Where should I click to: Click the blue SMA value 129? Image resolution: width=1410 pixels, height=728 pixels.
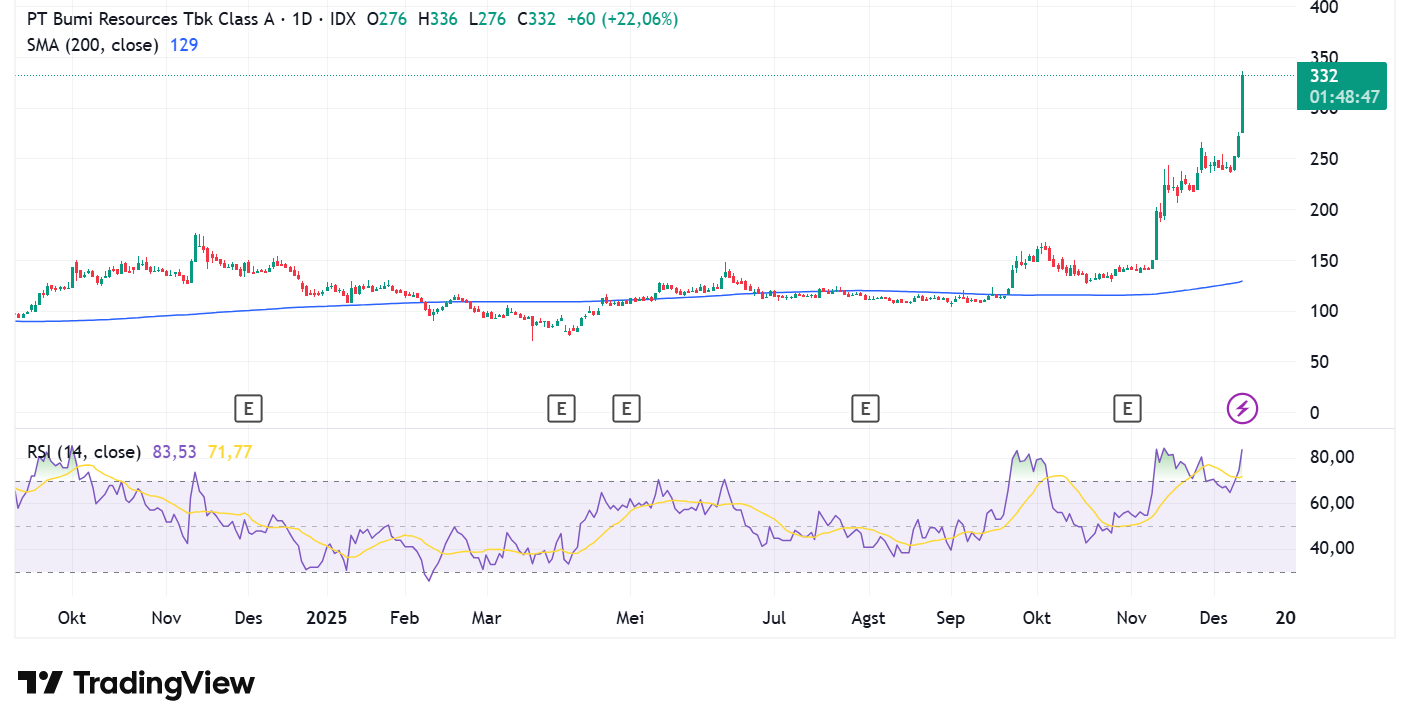[184, 45]
